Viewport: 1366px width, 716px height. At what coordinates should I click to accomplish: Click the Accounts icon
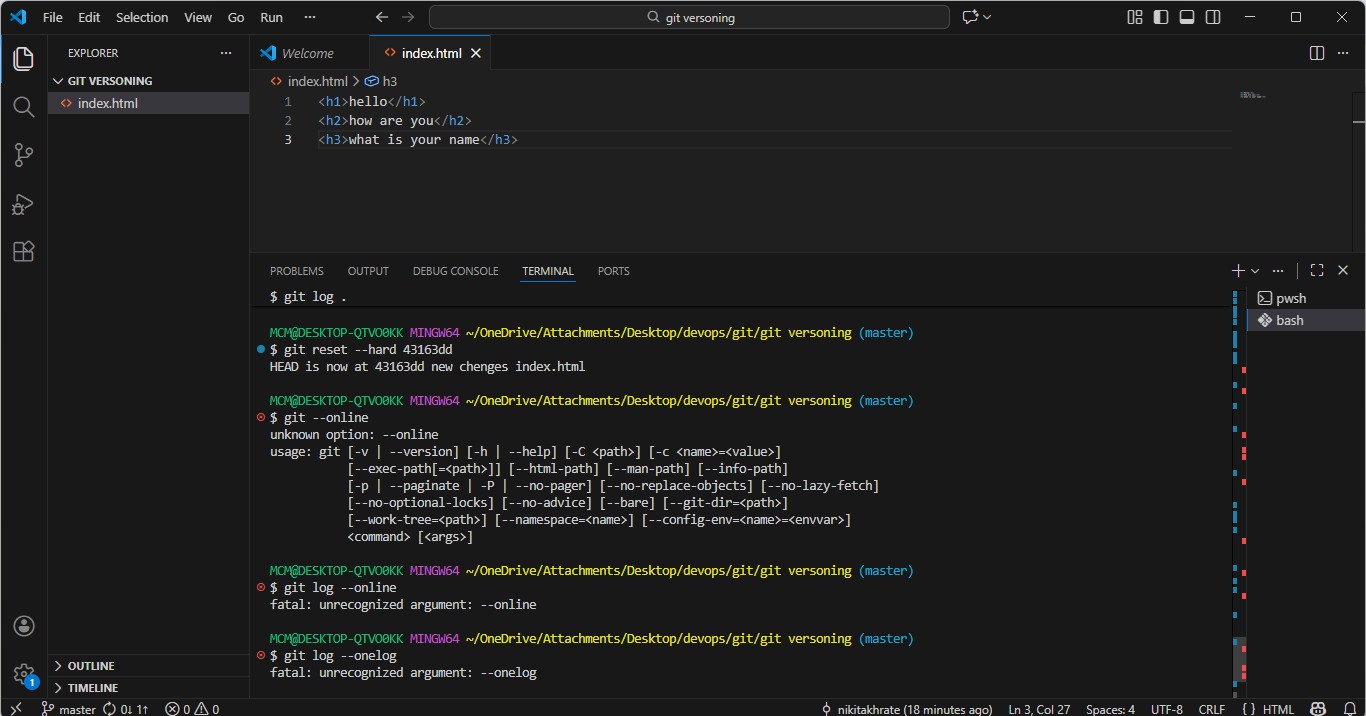[x=24, y=626]
